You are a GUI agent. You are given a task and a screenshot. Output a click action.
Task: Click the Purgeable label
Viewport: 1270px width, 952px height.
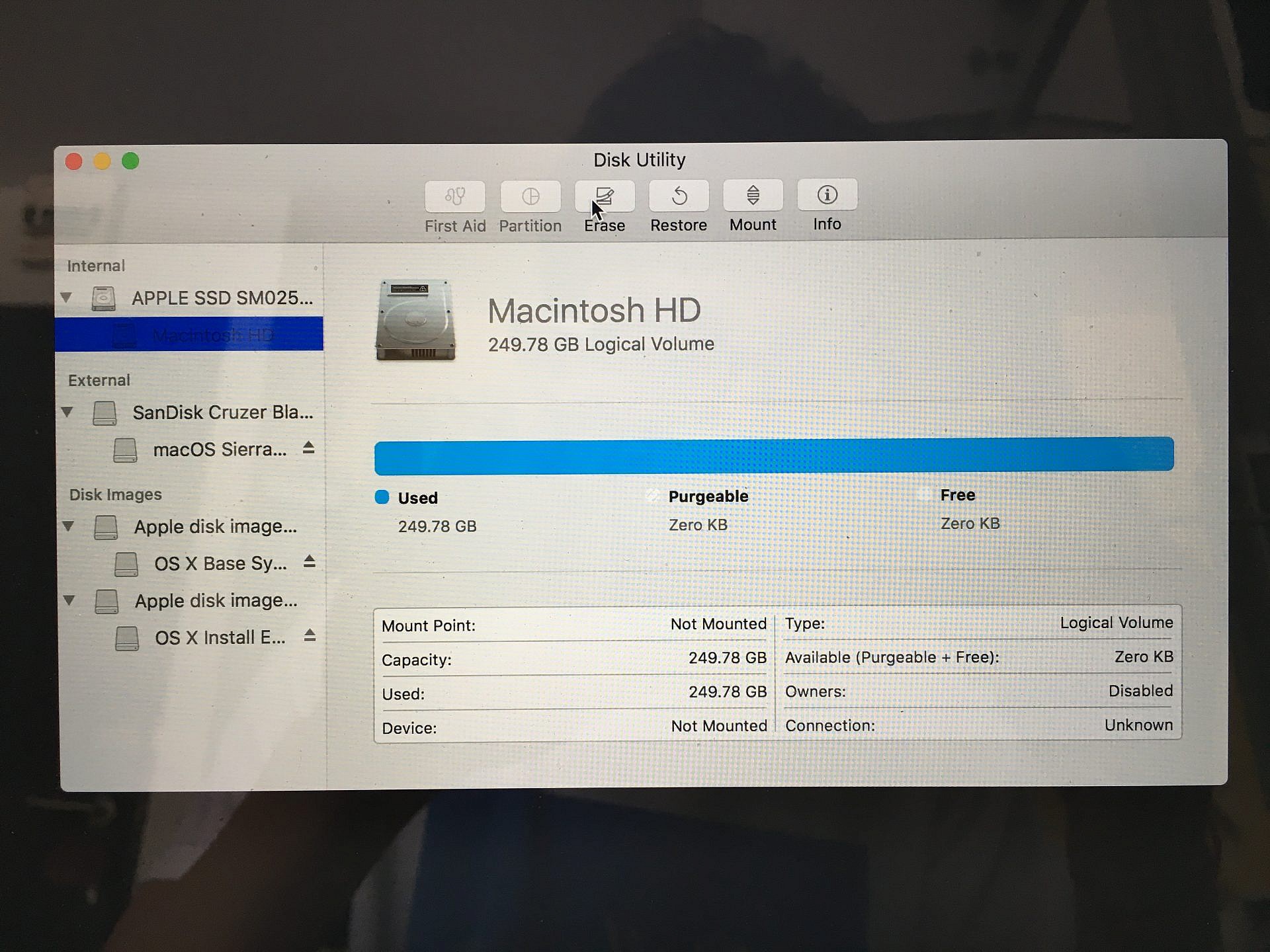coord(708,496)
